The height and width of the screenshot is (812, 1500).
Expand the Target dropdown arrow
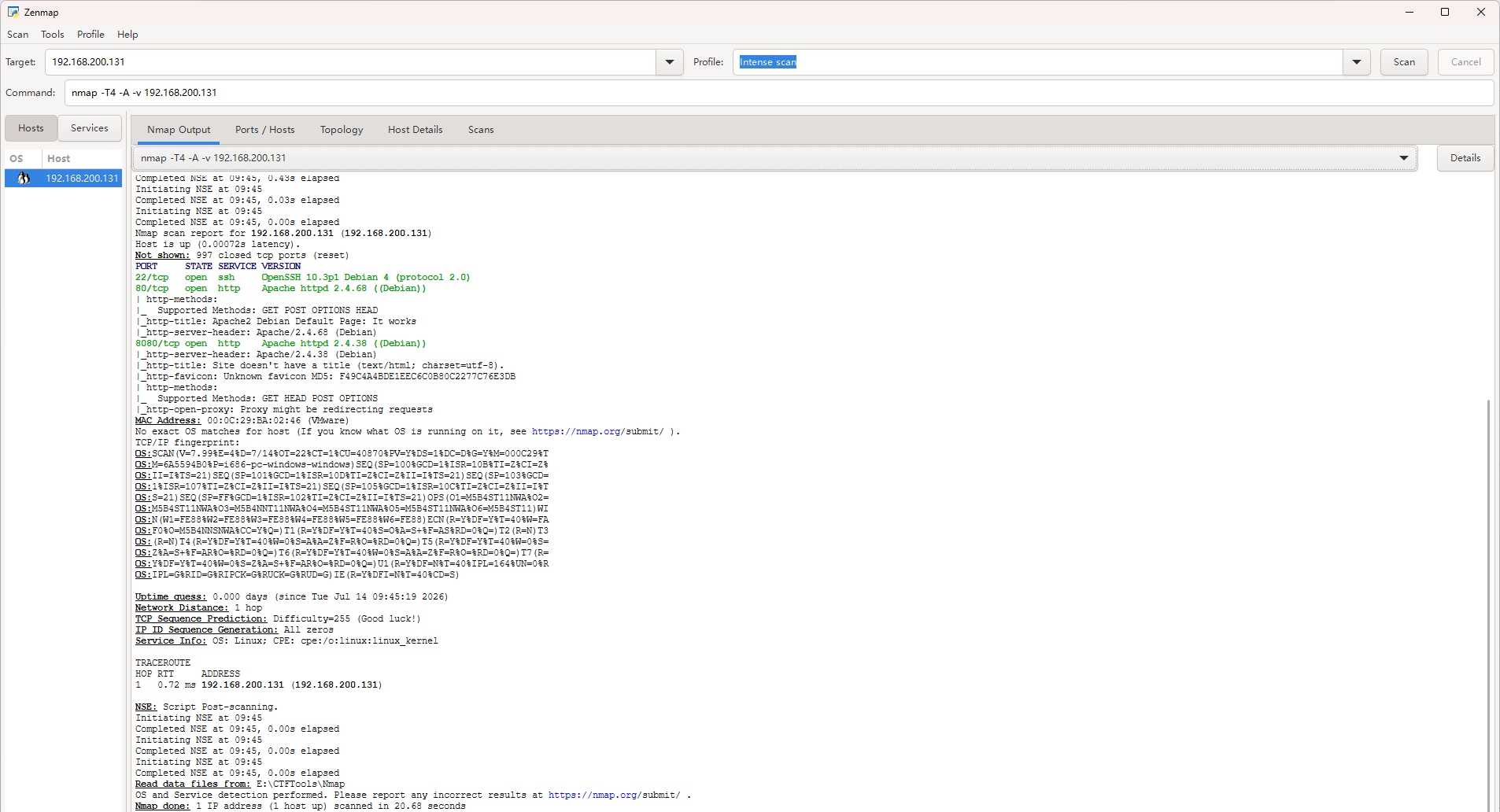[x=670, y=62]
